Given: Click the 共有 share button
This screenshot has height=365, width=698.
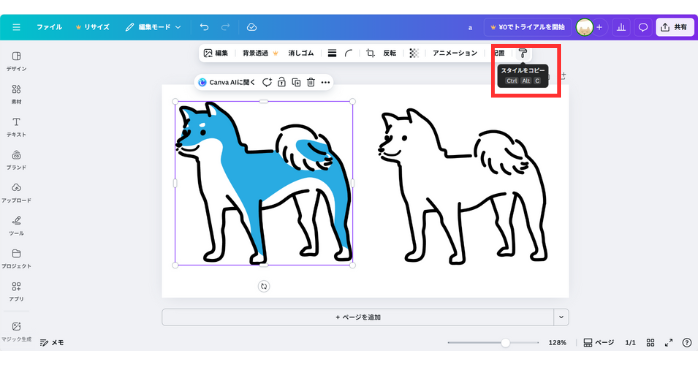Looking at the screenshot, I should point(674,27).
